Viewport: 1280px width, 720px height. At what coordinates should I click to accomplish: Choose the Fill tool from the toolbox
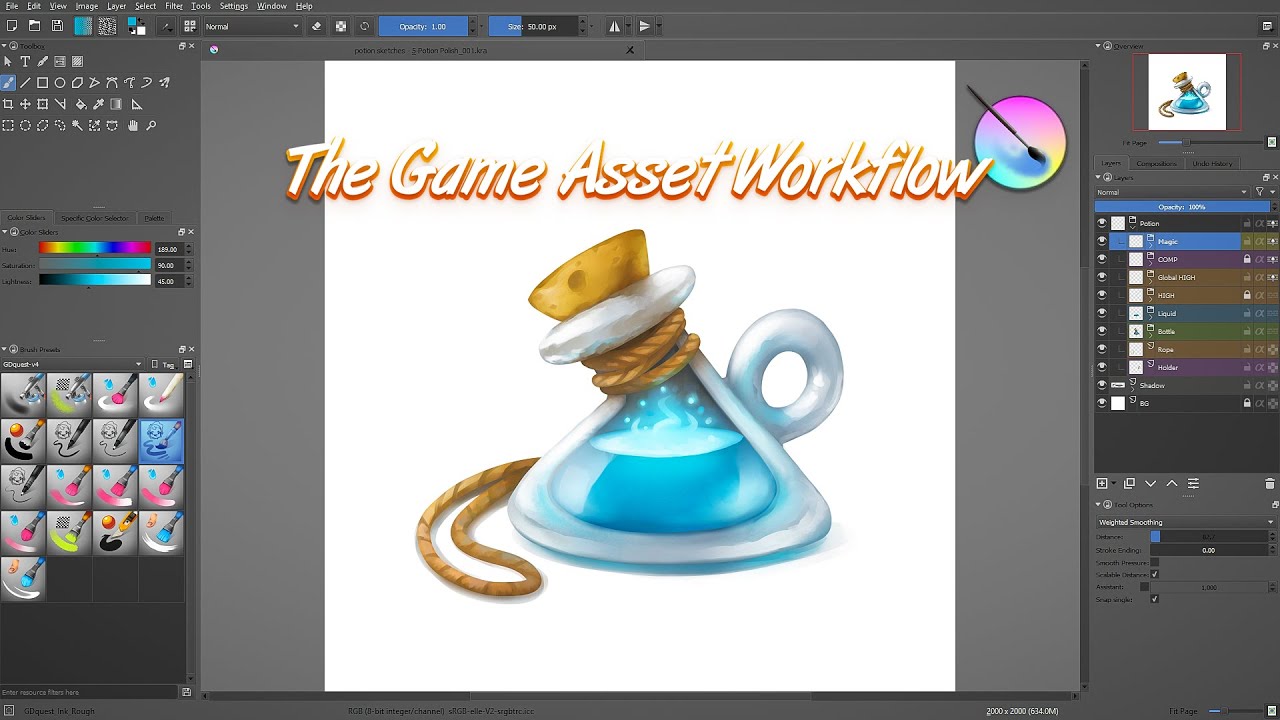[80, 104]
